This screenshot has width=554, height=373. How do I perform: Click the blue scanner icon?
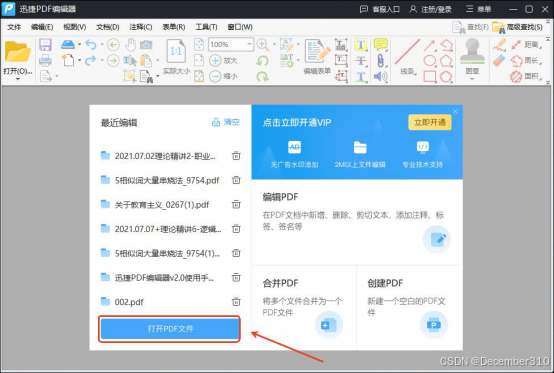(68, 45)
